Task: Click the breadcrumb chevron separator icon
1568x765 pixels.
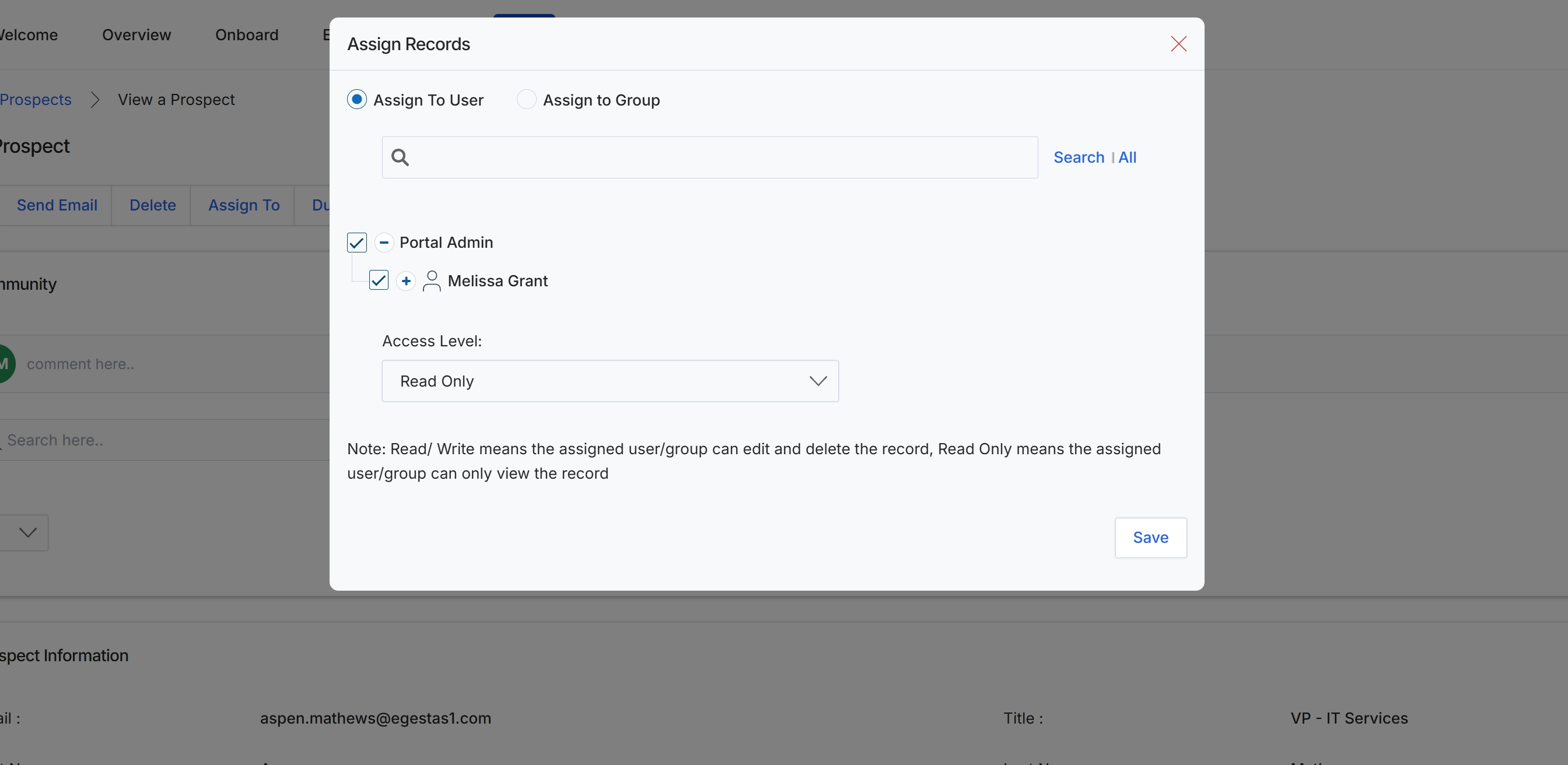Action: (95, 99)
